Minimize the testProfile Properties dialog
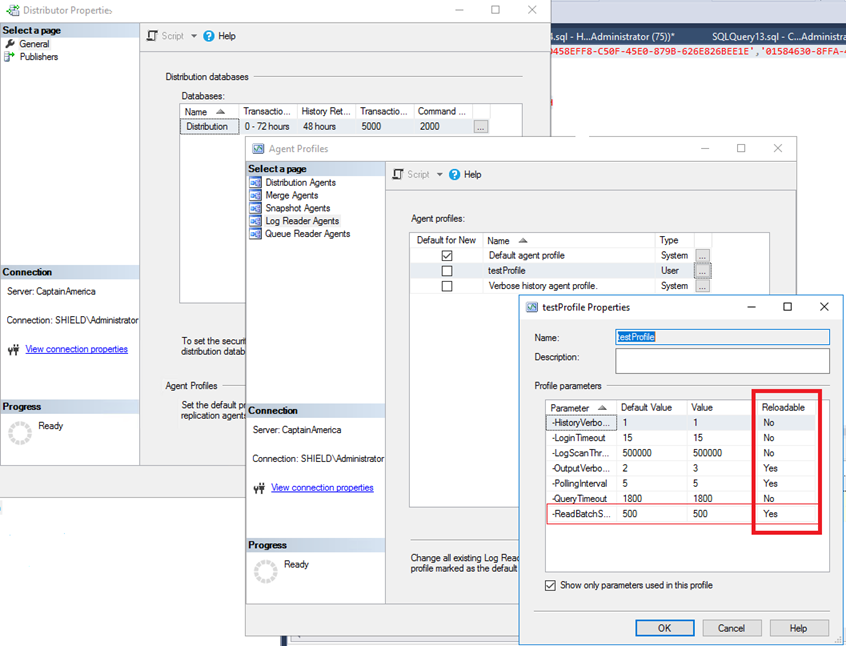Image resolution: width=846 pixels, height=646 pixels. [x=751, y=307]
